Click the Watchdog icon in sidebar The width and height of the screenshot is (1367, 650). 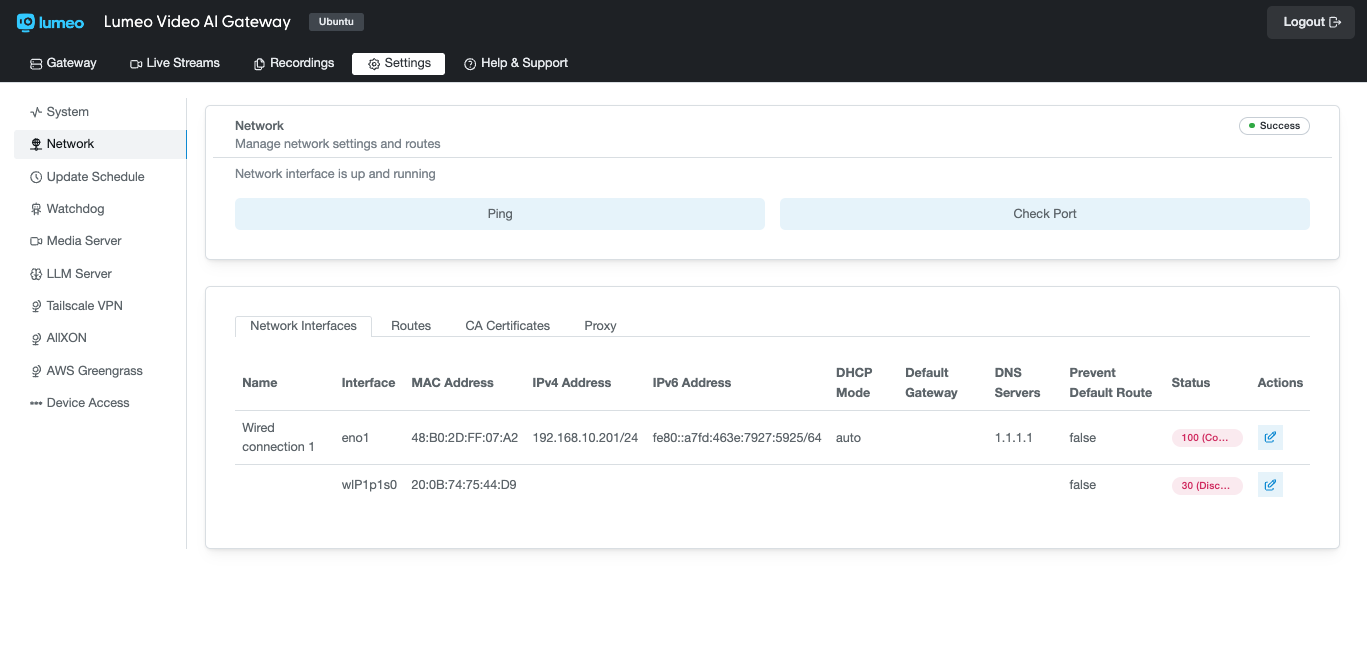pyautogui.click(x=37, y=209)
